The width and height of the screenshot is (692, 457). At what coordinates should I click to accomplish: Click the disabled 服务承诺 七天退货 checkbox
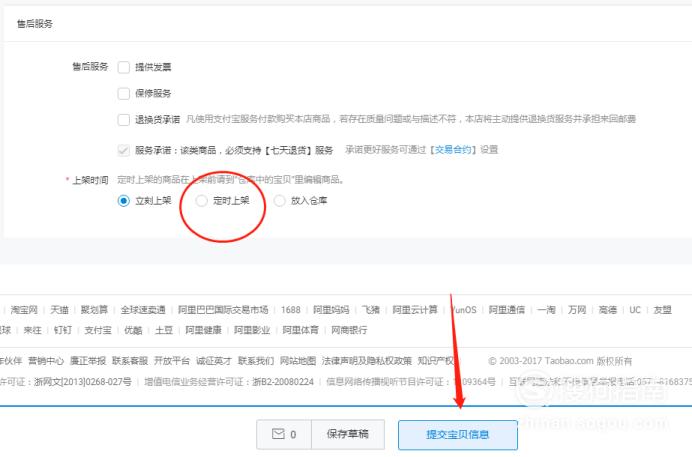[124, 150]
